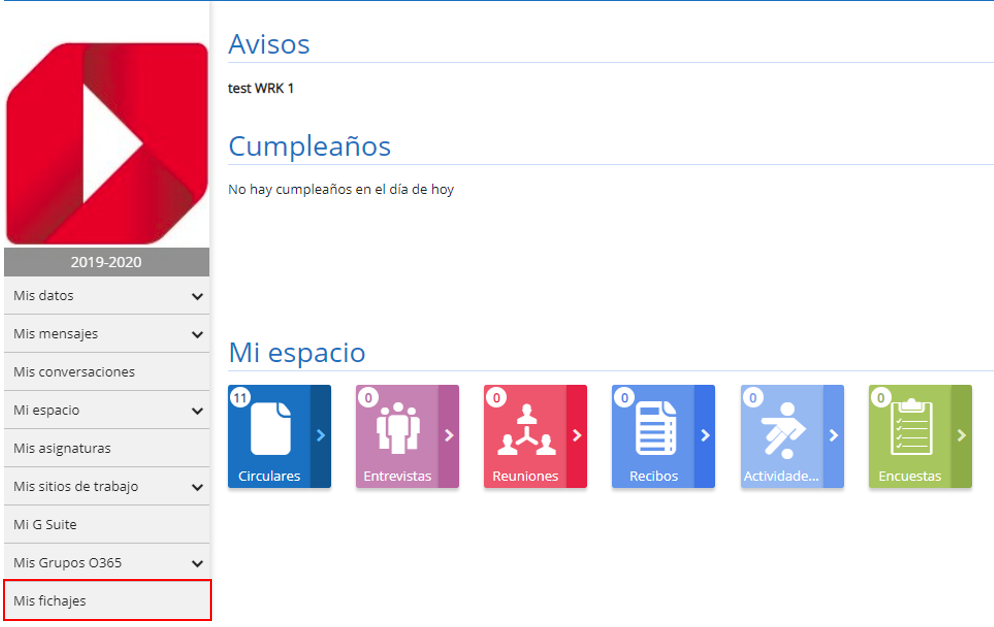Screen dimensions: 994x627
Task: Click the arrow on the Reuniones tile
Action: pos(576,436)
